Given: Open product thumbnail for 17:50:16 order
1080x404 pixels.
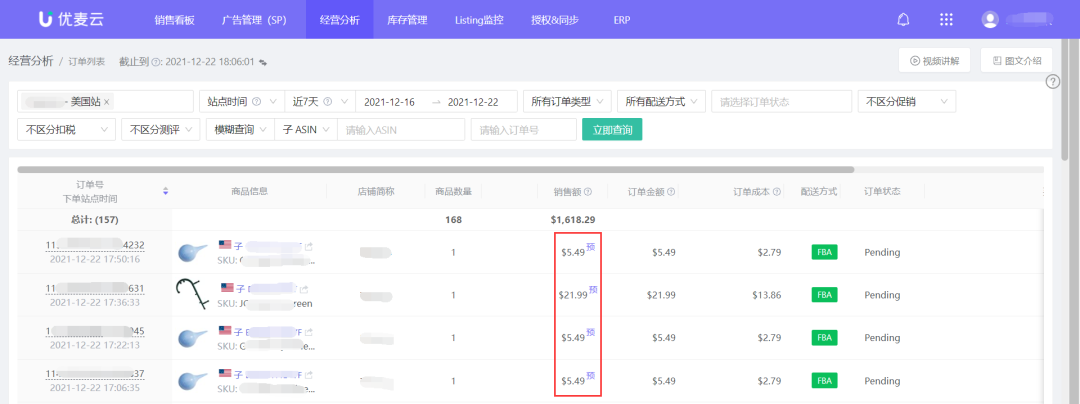Looking at the screenshot, I should pos(191,253).
